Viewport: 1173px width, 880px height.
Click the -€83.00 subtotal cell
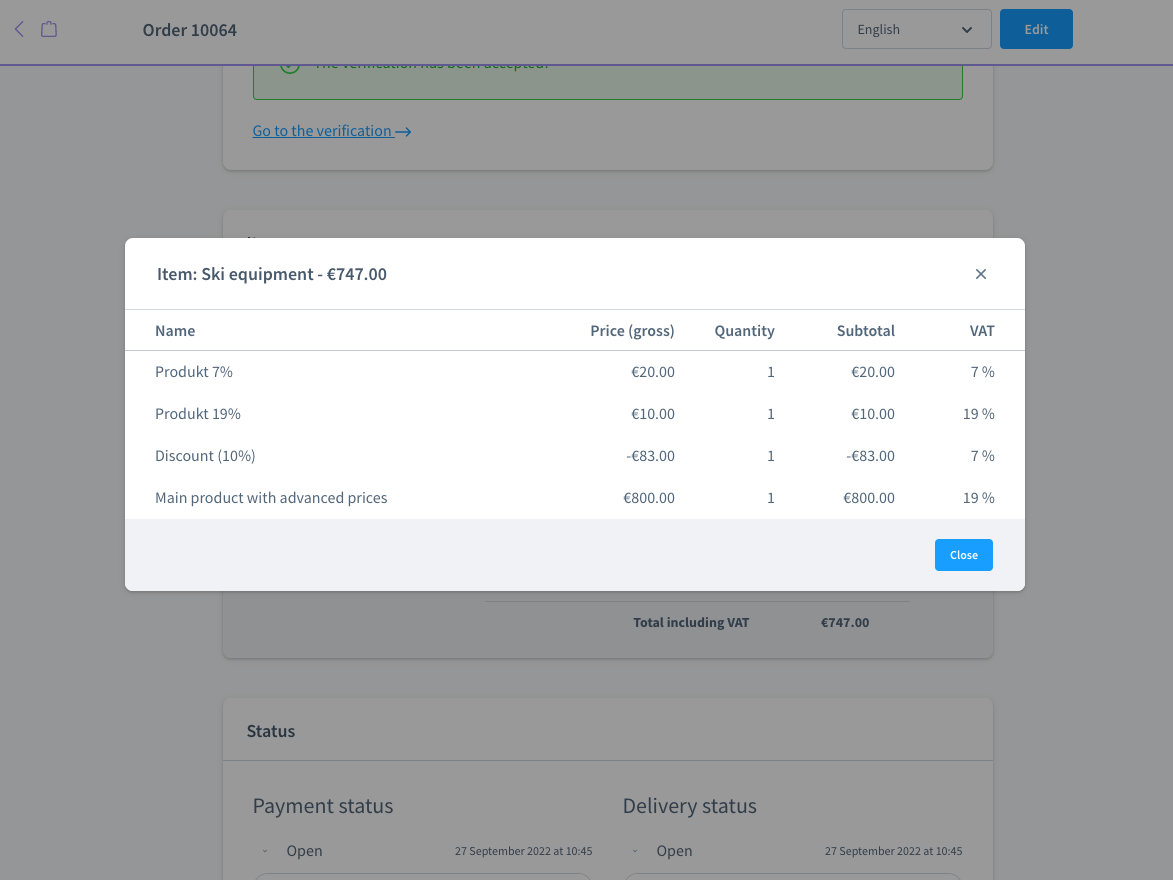tap(871, 456)
